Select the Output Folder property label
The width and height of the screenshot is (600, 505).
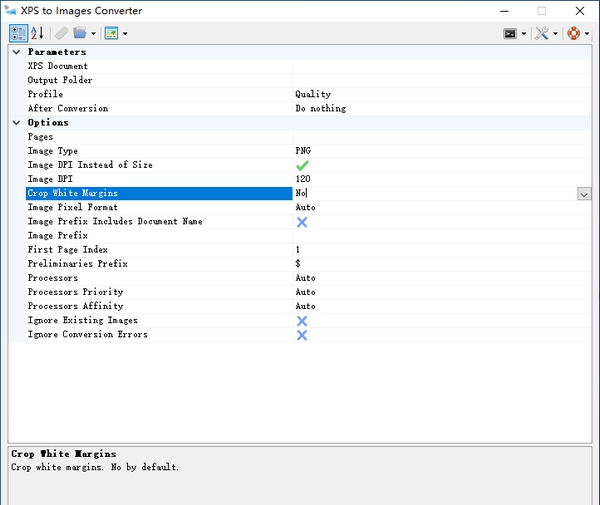point(60,80)
